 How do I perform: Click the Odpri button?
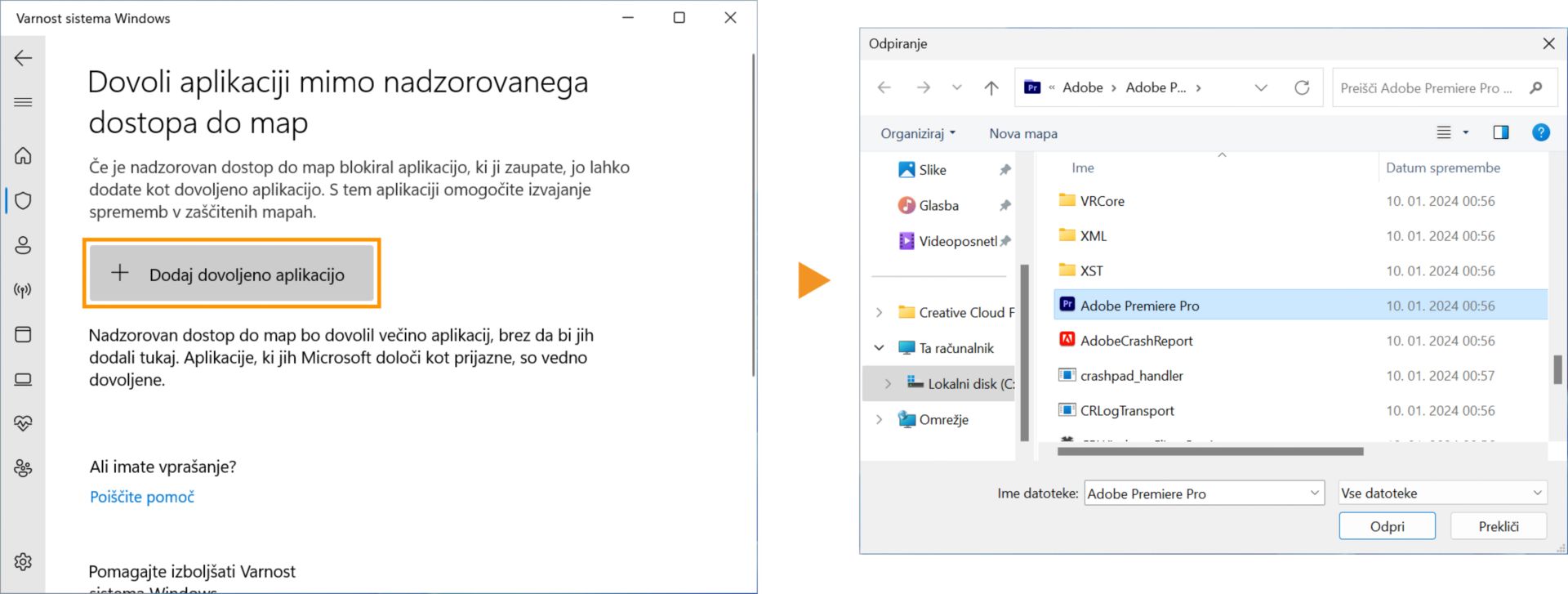click(x=1387, y=526)
